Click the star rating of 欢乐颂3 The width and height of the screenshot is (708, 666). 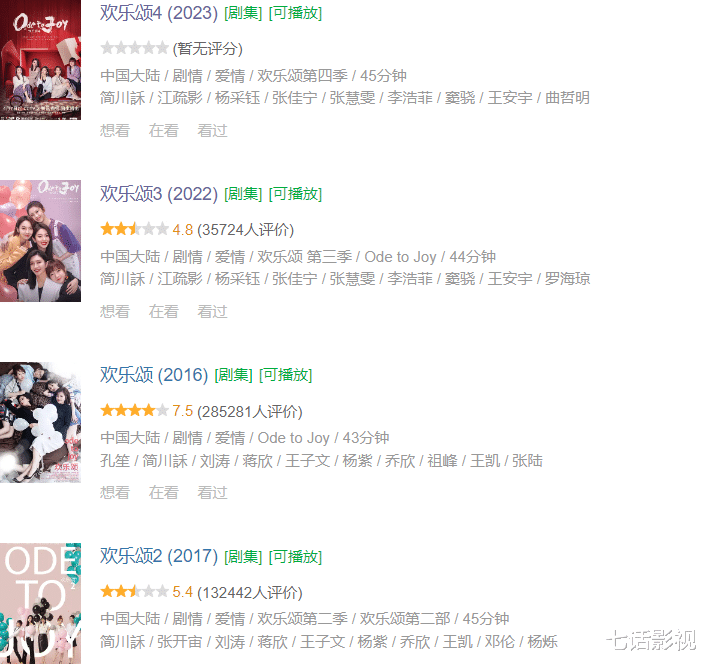[135, 229]
